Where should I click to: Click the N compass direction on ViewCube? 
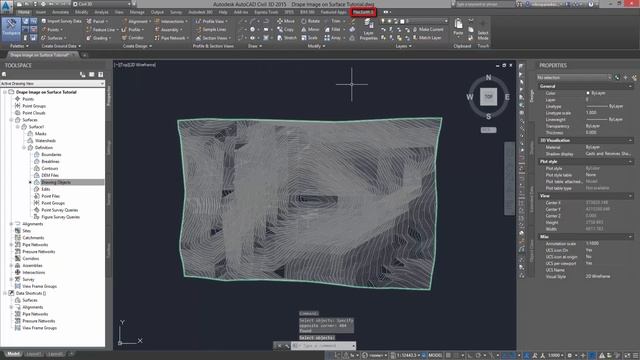tap(489, 78)
